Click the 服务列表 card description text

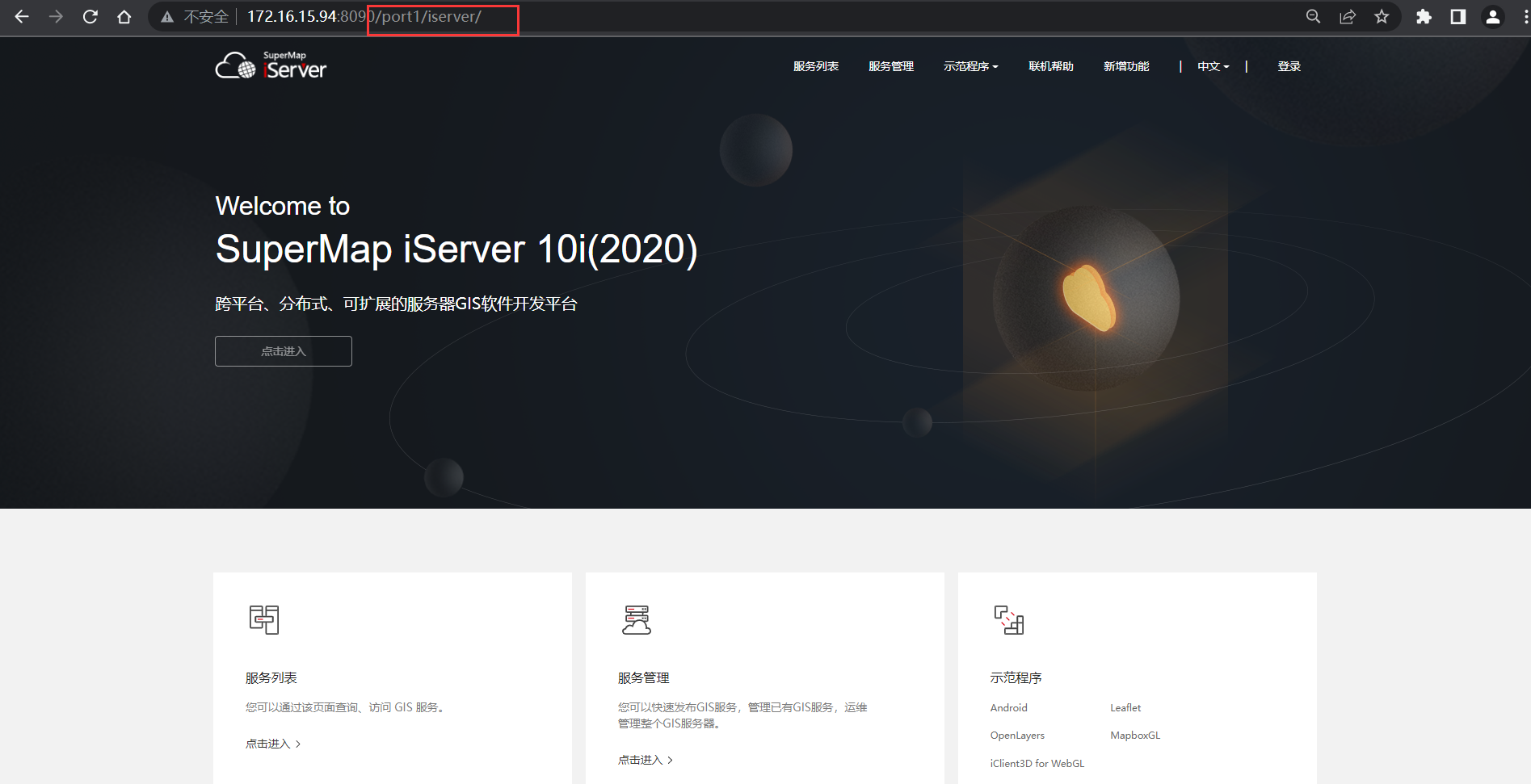pyautogui.click(x=345, y=707)
